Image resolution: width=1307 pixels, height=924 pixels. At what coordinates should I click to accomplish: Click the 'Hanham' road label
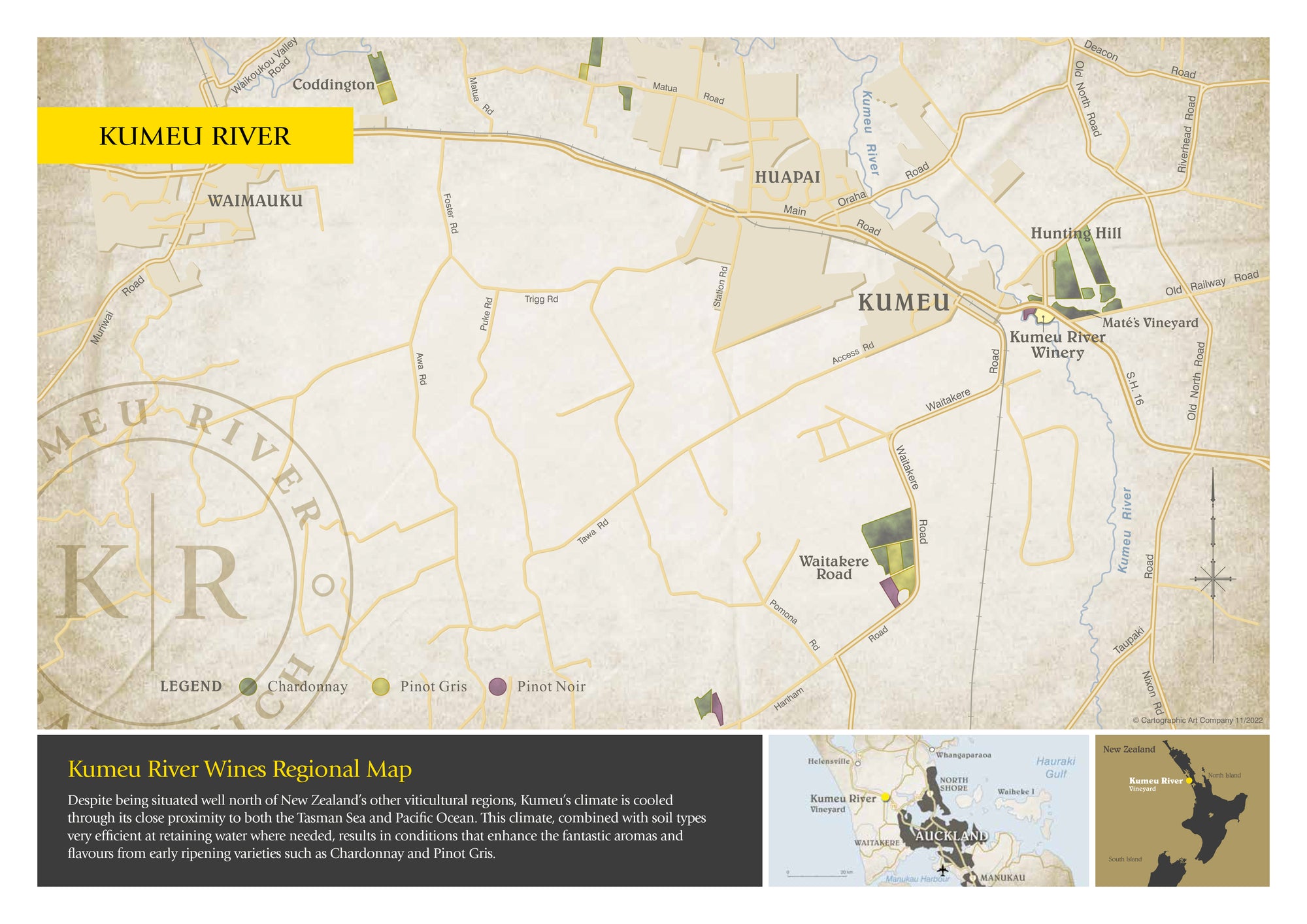click(x=789, y=699)
